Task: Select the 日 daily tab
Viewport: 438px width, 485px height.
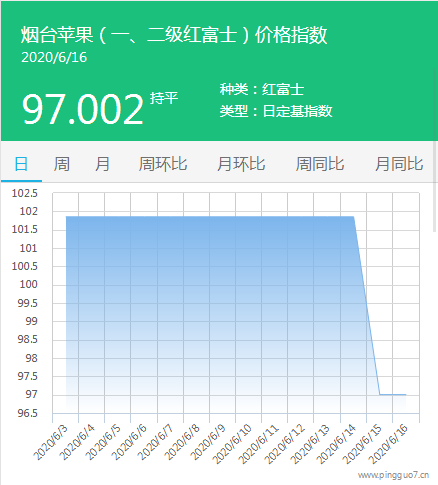Action: point(21,164)
